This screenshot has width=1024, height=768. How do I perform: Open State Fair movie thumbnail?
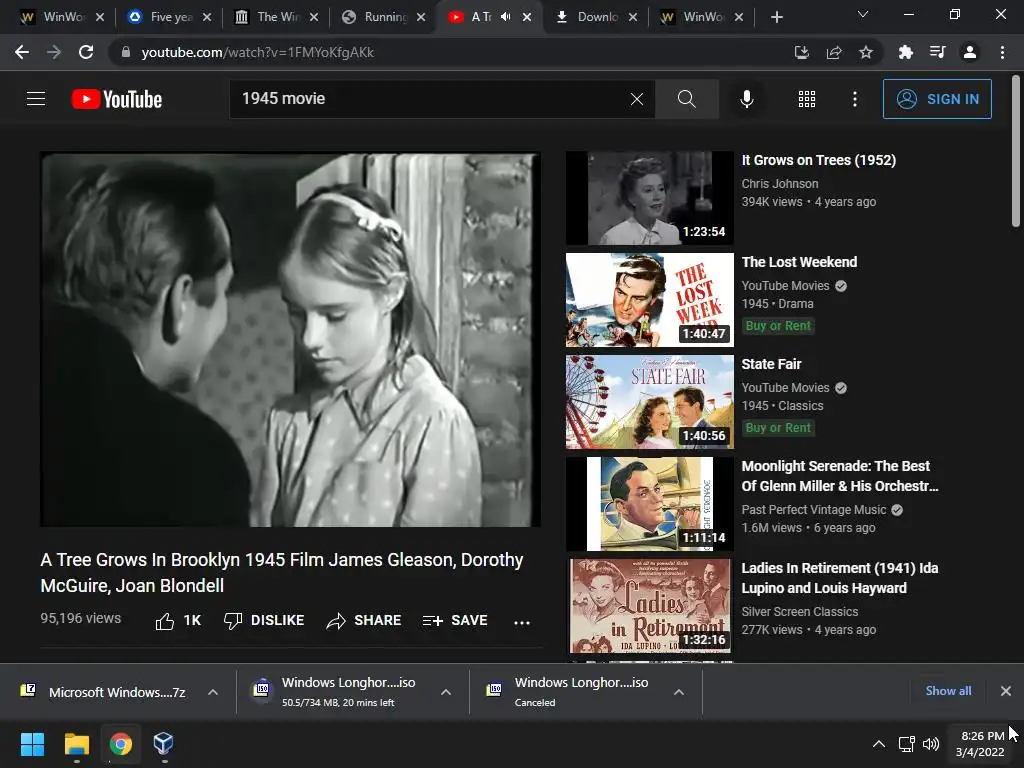[x=650, y=402]
